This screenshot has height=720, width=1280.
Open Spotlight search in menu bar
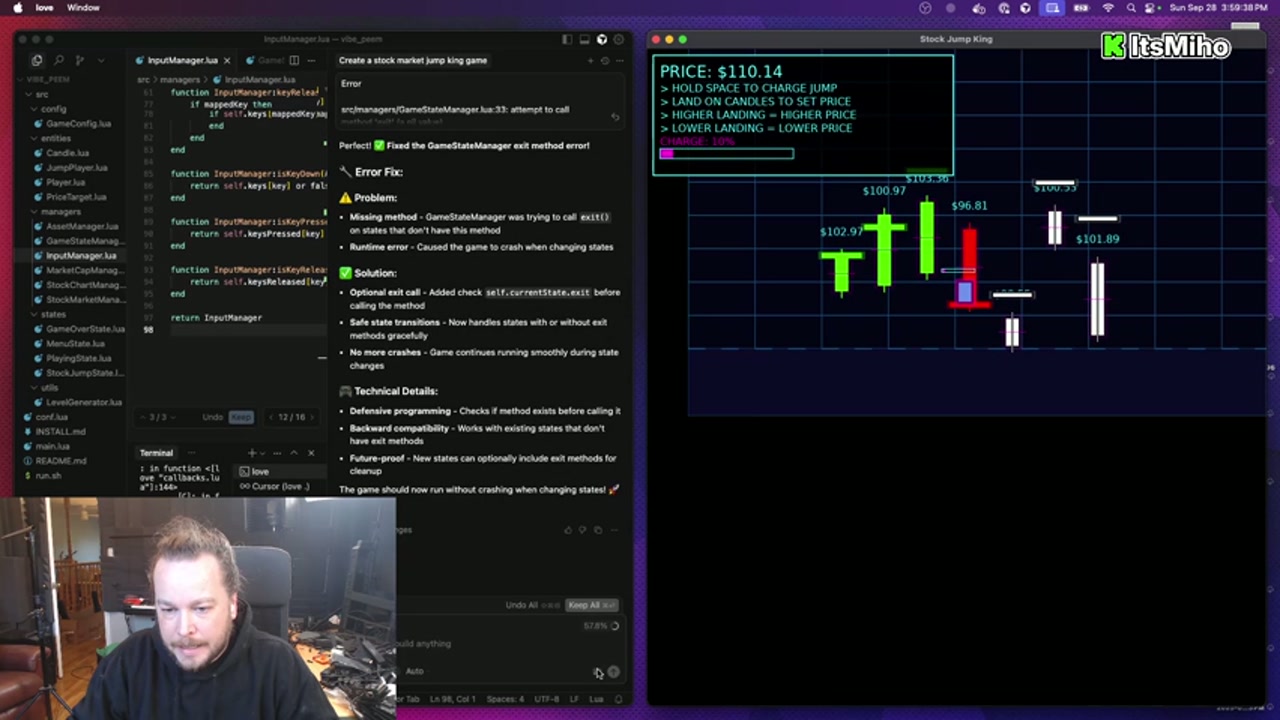click(x=1131, y=8)
